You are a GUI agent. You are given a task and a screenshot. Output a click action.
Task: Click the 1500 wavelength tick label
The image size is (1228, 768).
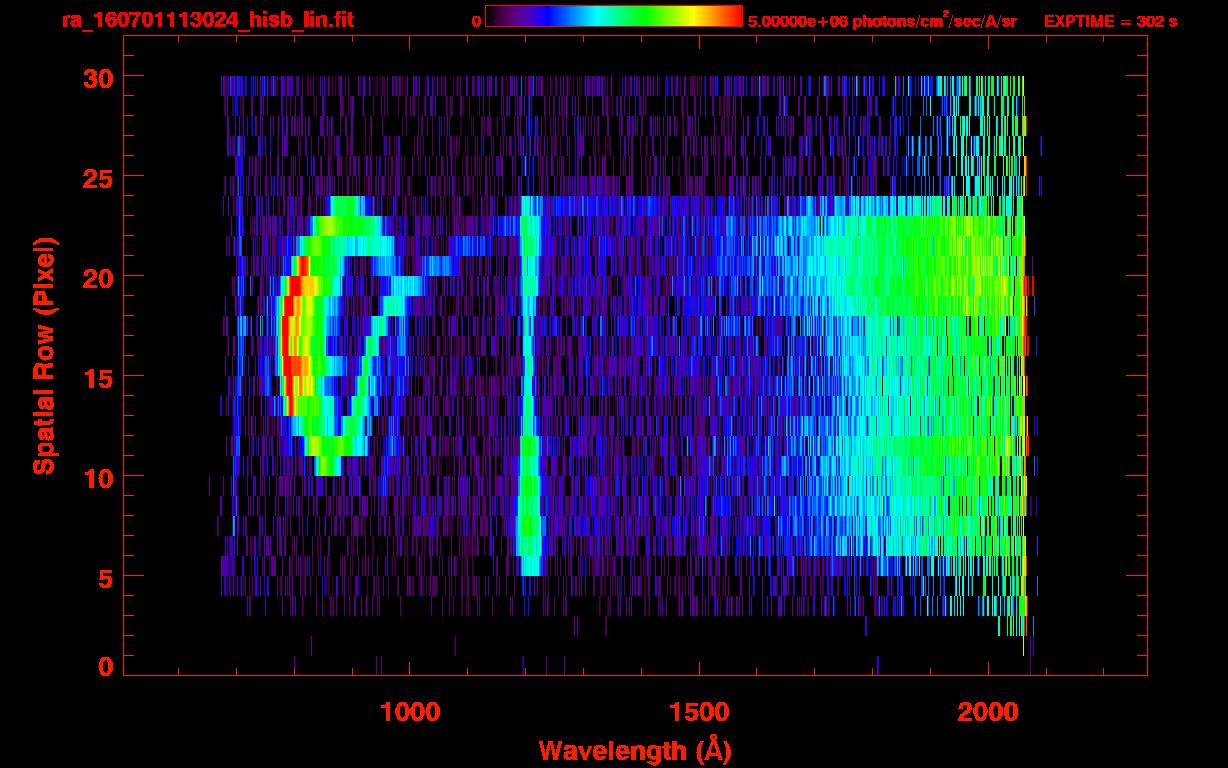(x=699, y=711)
